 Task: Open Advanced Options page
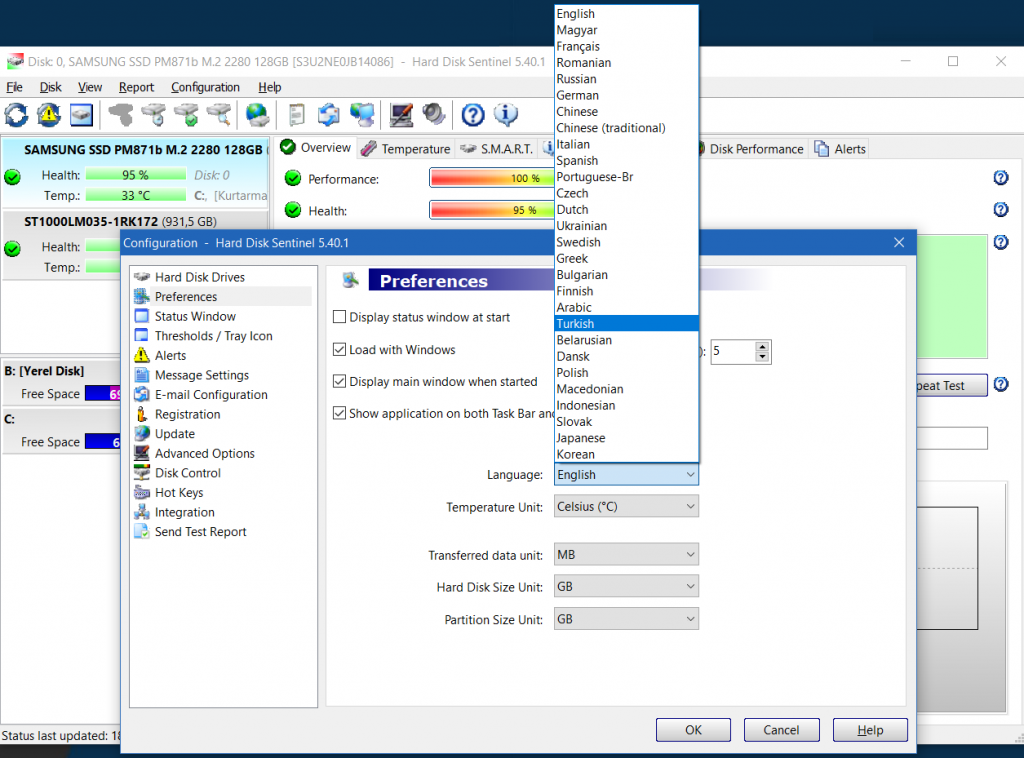tap(204, 453)
